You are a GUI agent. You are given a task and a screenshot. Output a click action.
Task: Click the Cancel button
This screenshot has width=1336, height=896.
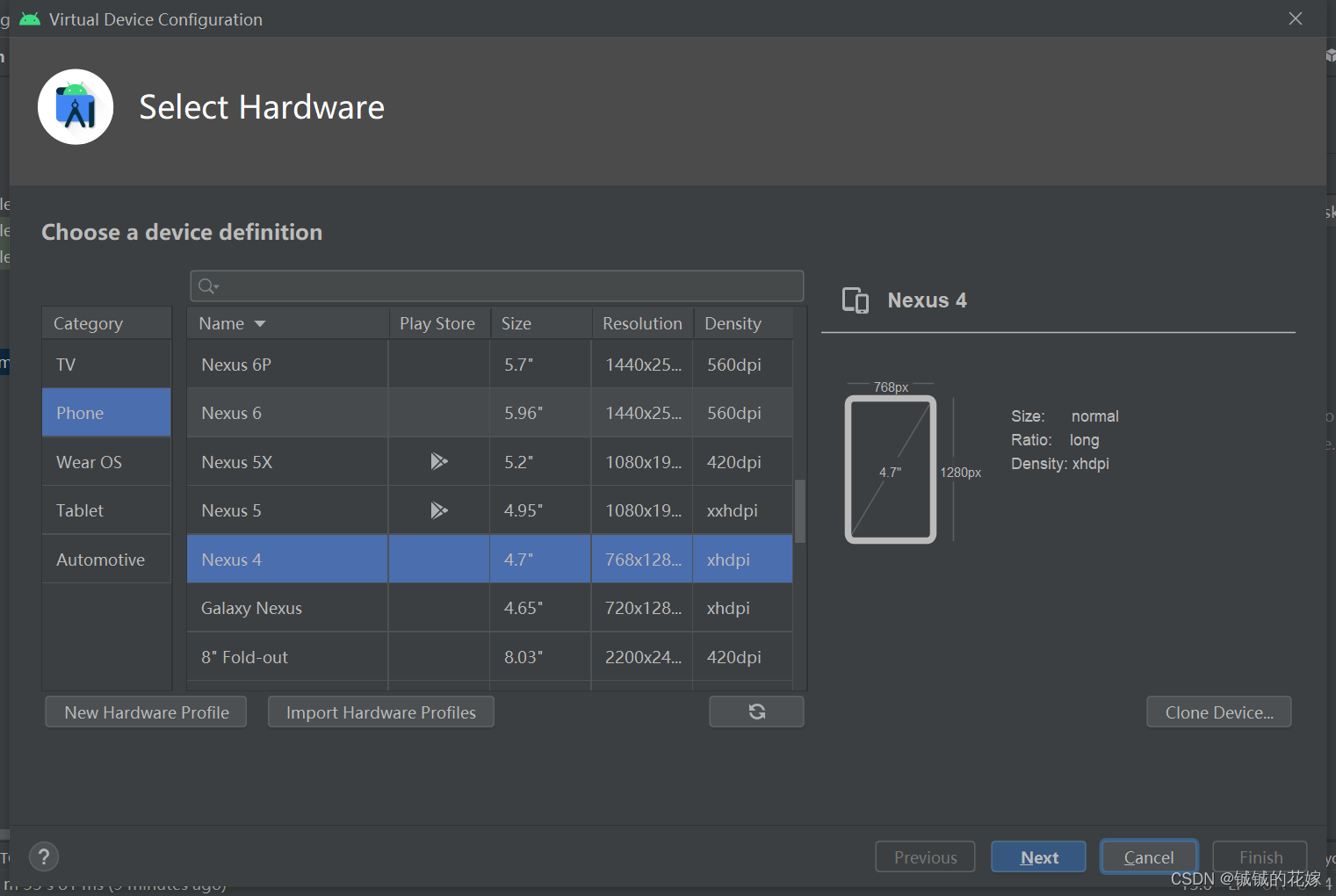tap(1149, 857)
